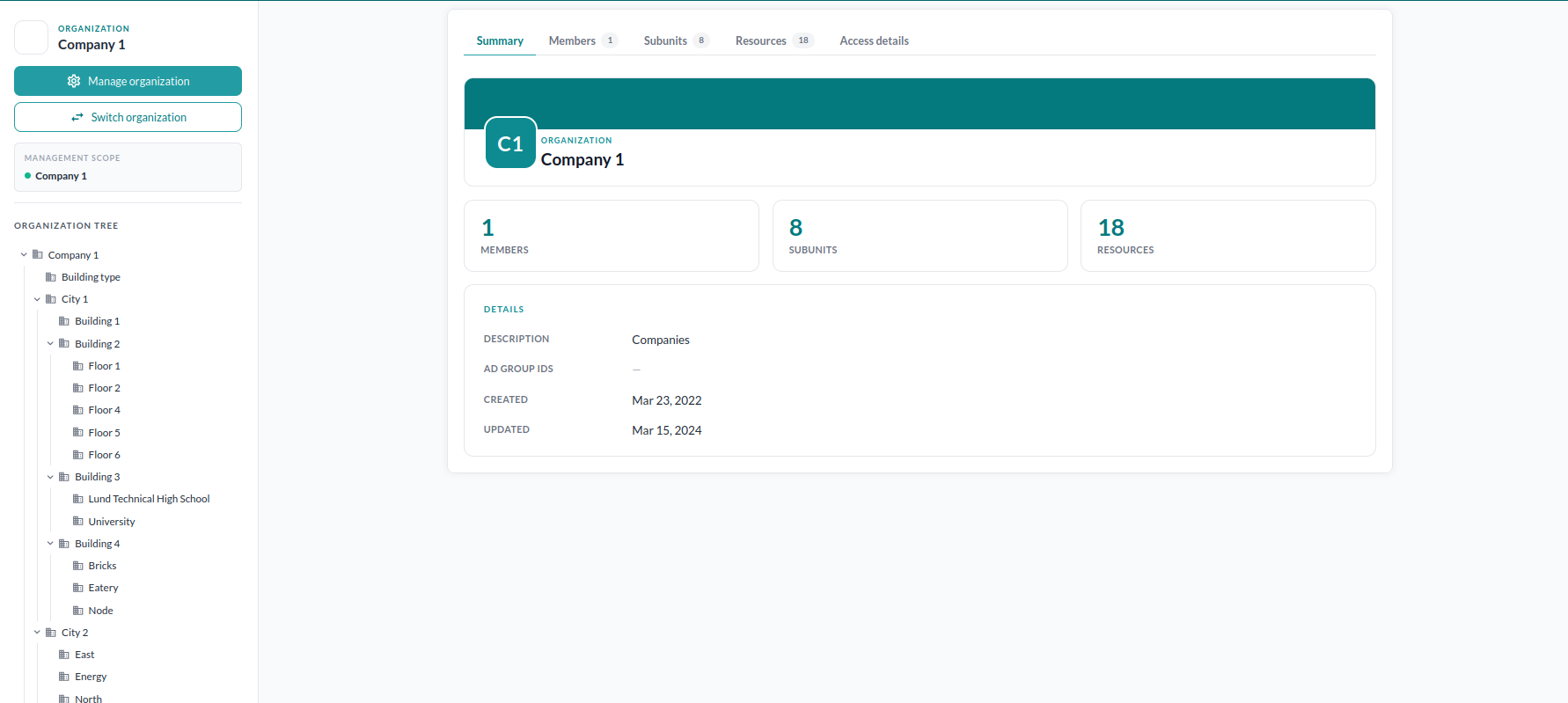The width and height of the screenshot is (1568, 703).
Task: Click the C1 organization avatar
Action: [510, 143]
